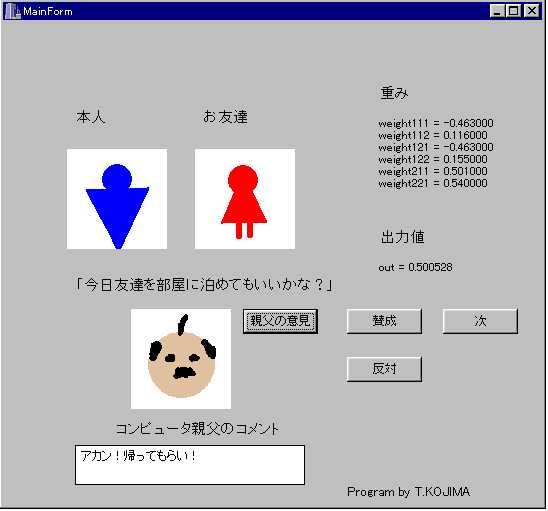Click the weight122 = 0.155000 line
This screenshot has height=511, width=548.
[x=433, y=159]
